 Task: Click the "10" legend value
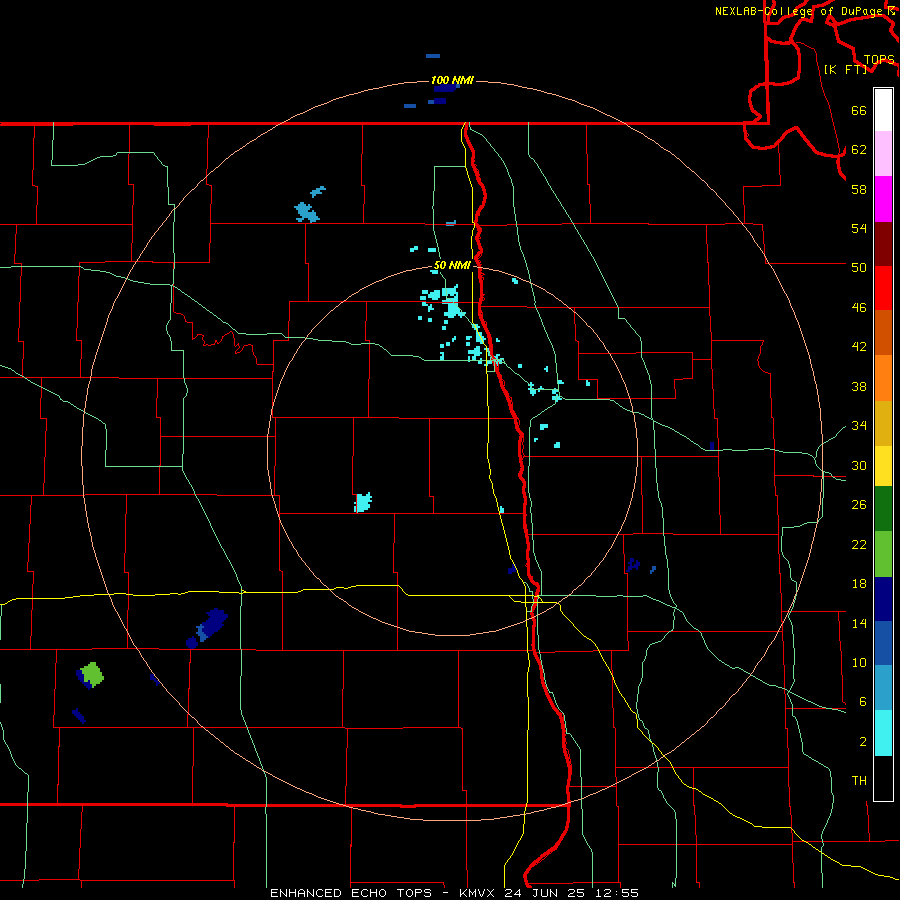point(859,662)
